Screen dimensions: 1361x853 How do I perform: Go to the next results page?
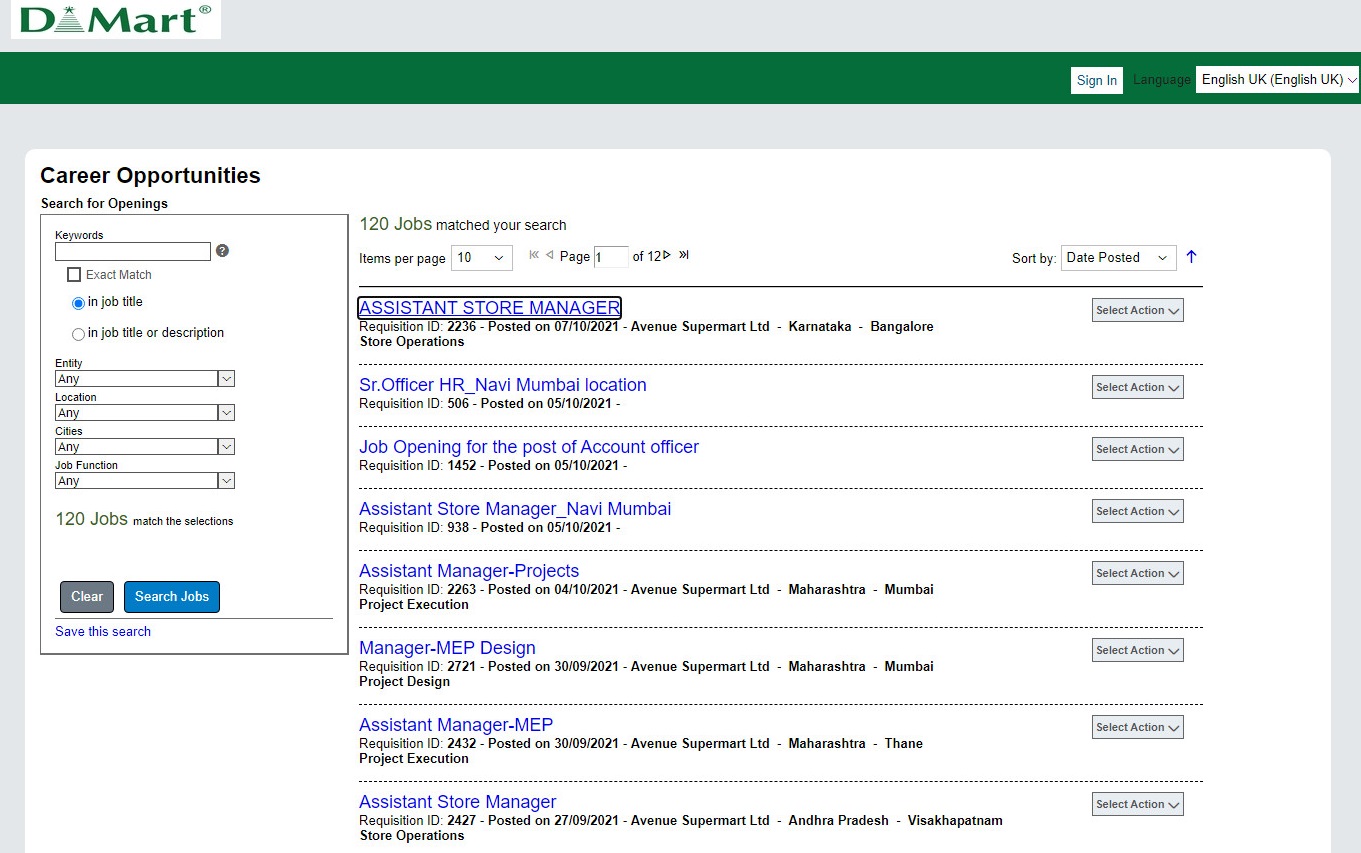coord(667,255)
